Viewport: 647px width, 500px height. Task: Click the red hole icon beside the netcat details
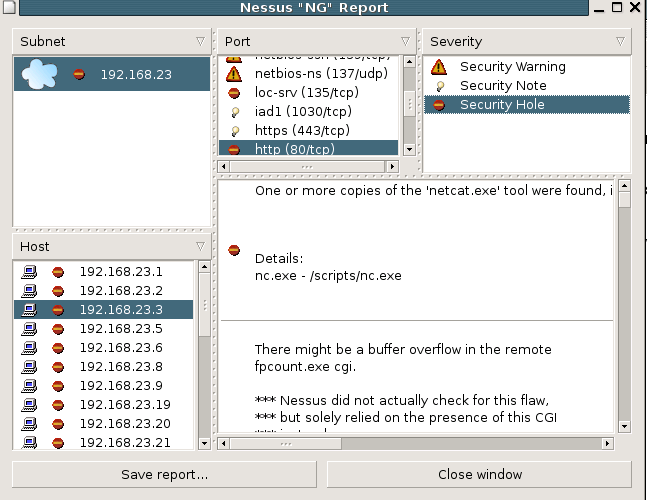pyautogui.click(x=234, y=250)
